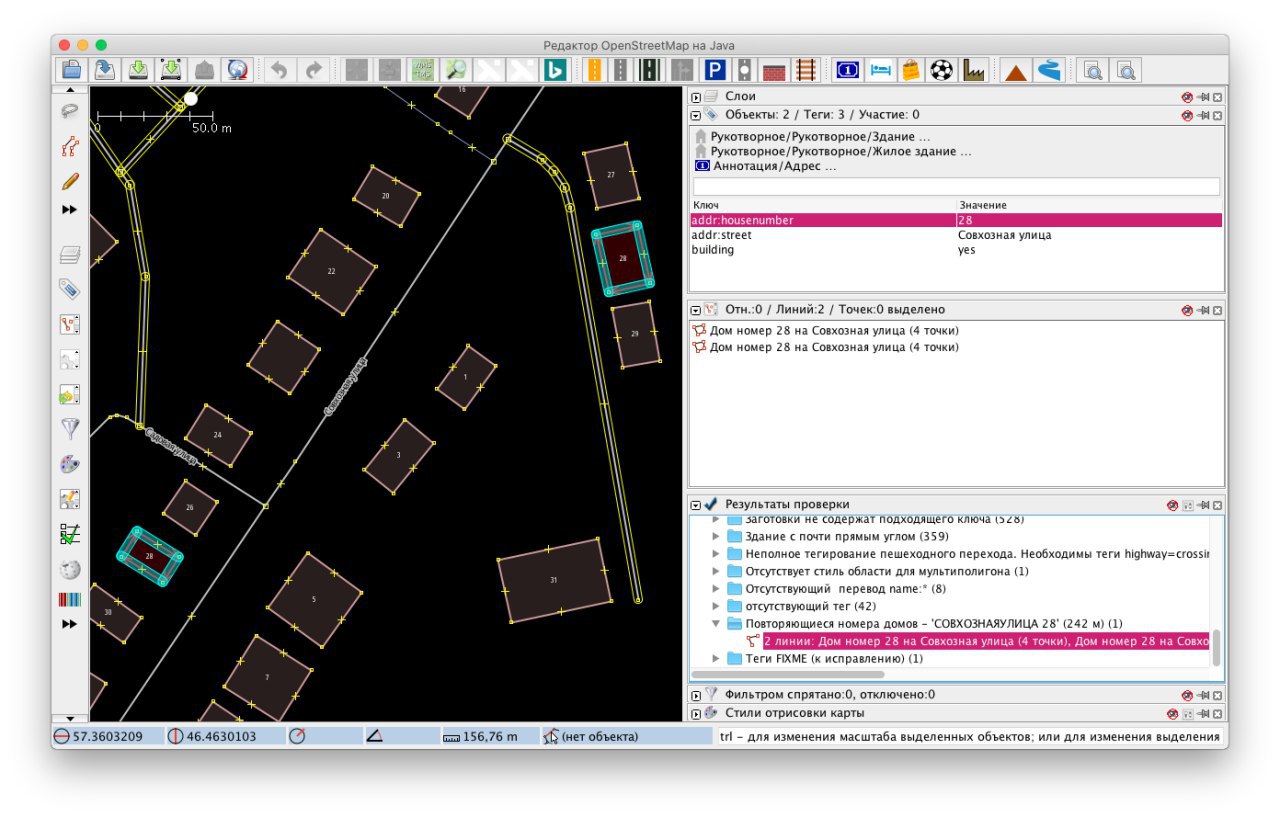Click the Ключ column header
The width and height of the screenshot is (1280, 817).
pos(823,205)
